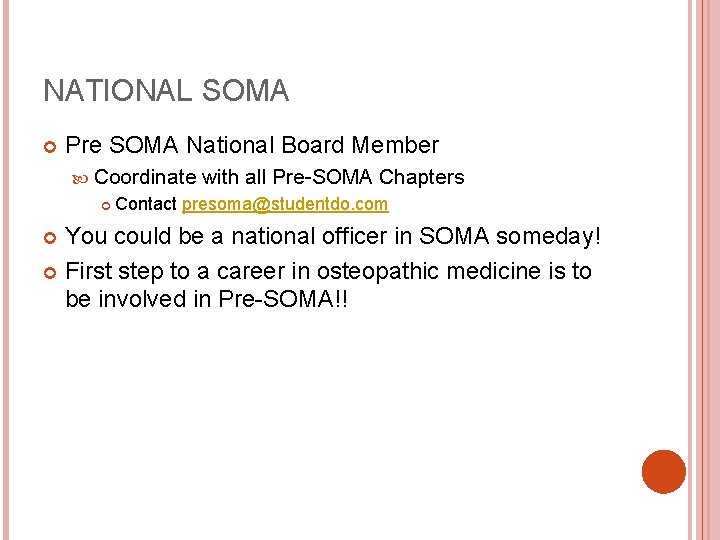The height and width of the screenshot is (540, 720).
Task: Click the pink border strip on the left edge
Action: click(5, 270)
